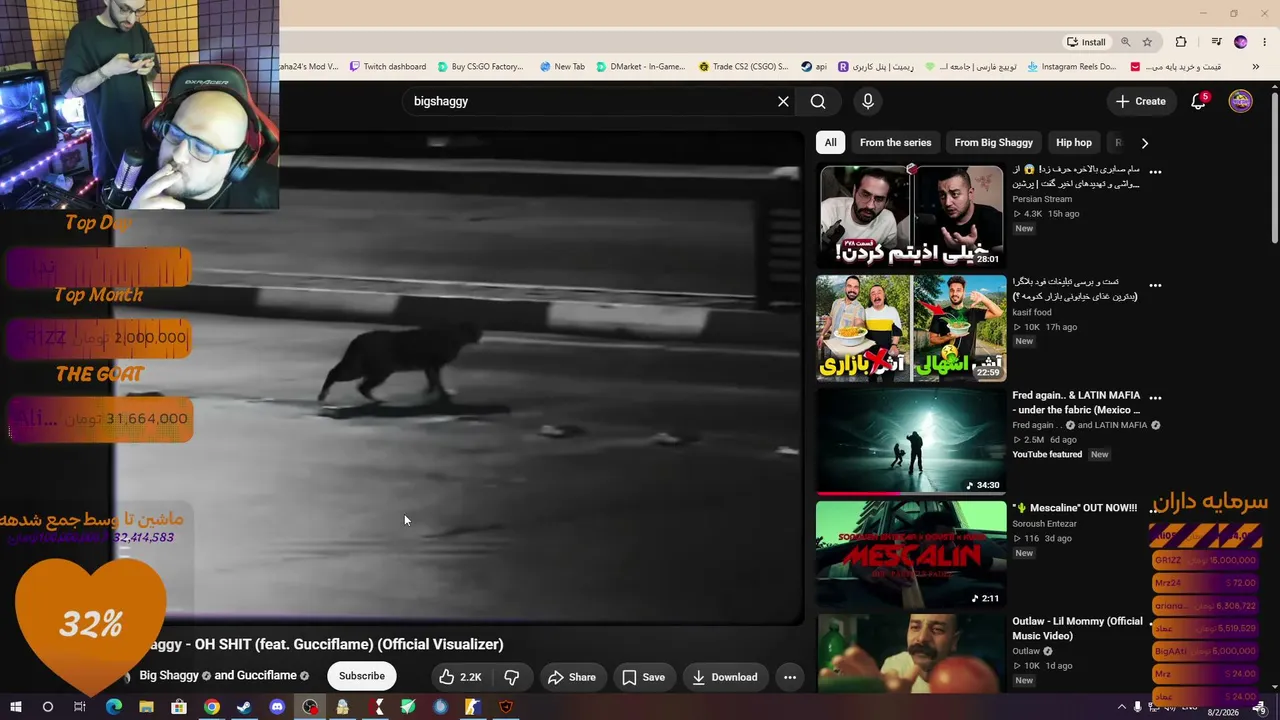The width and height of the screenshot is (1280, 720).
Task: Open options menu for Fred again.. video
Action: click(x=1155, y=398)
